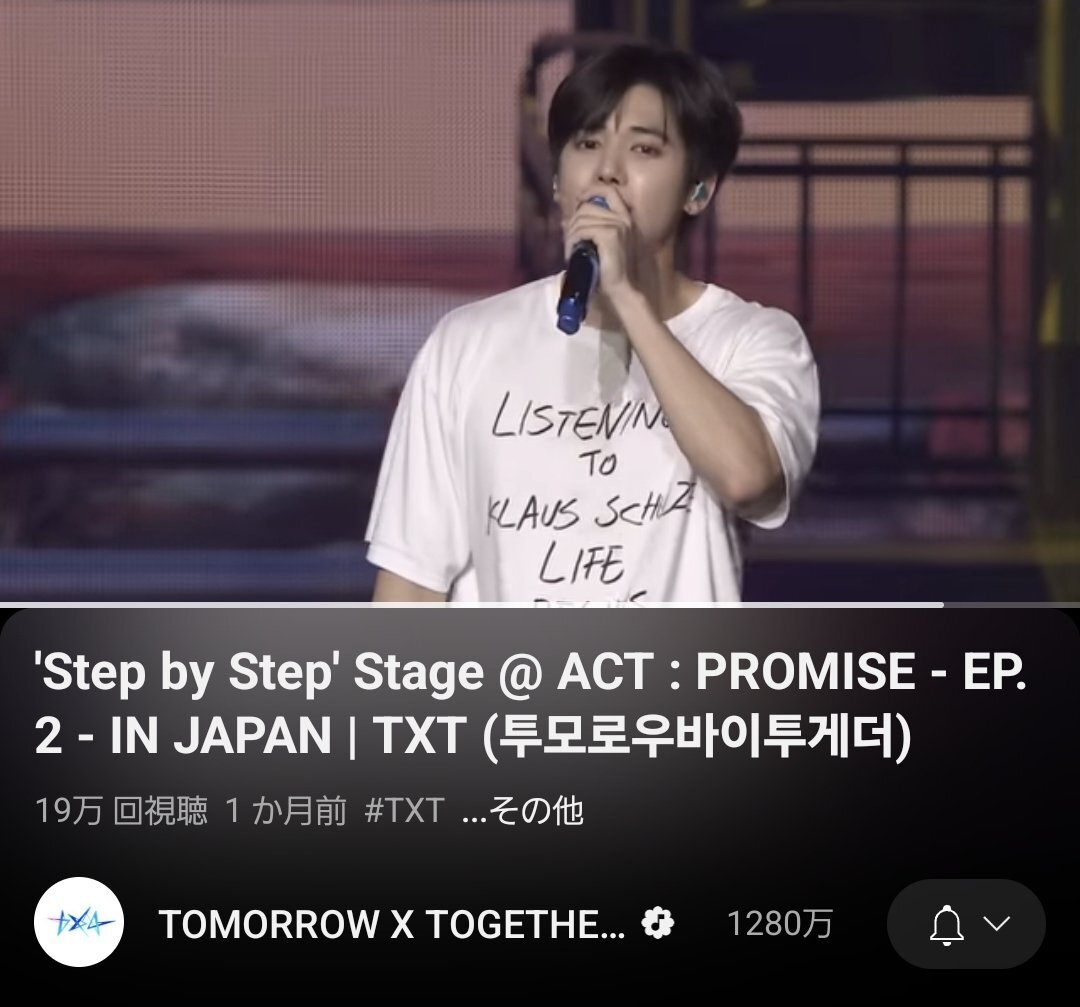The height and width of the screenshot is (1007, 1080).
Task: Tap the video player frame
Action: click(540, 301)
